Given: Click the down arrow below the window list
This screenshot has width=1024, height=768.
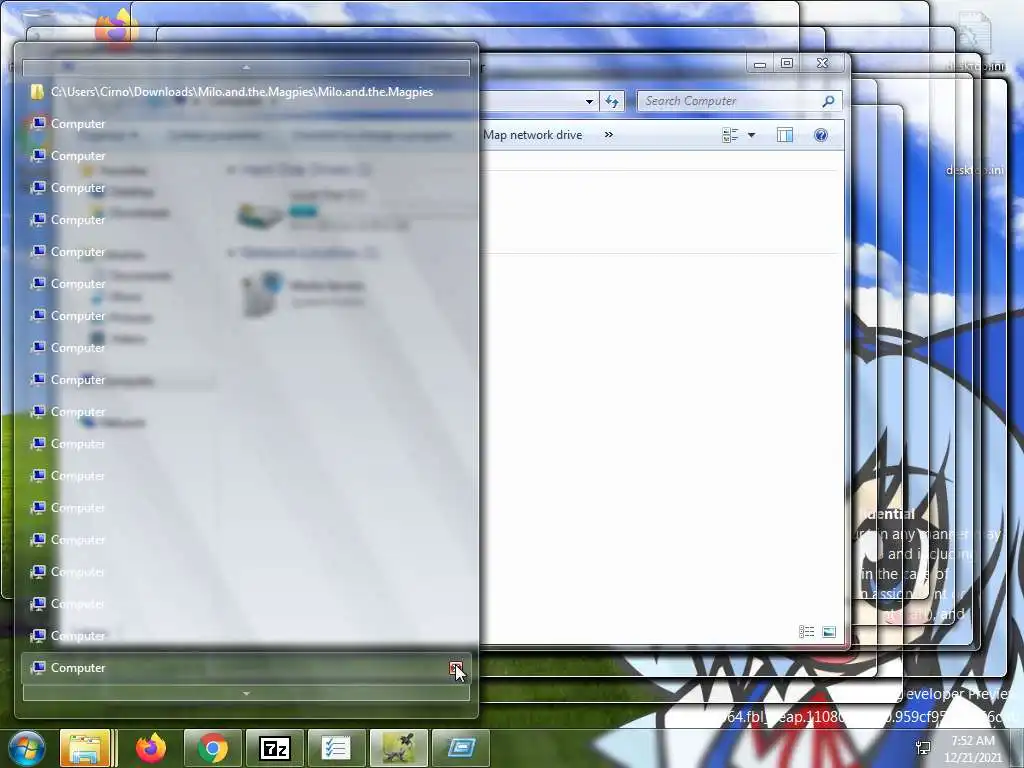Looking at the screenshot, I should [246, 693].
